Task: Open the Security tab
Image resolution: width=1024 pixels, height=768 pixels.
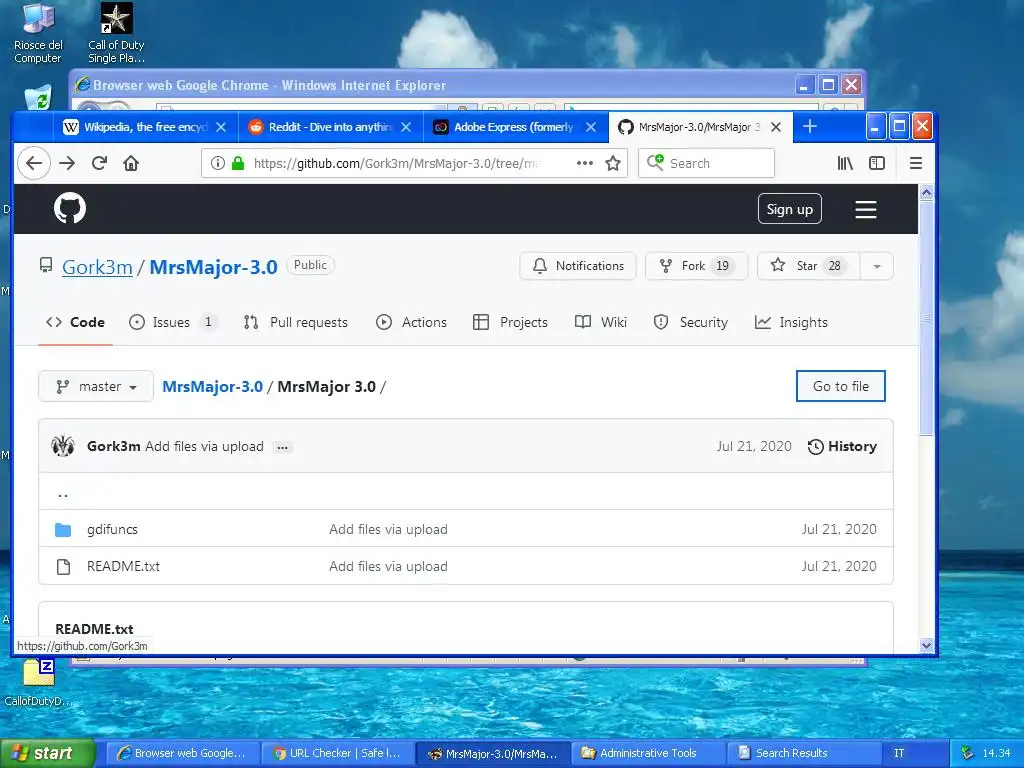Action: (690, 322)
